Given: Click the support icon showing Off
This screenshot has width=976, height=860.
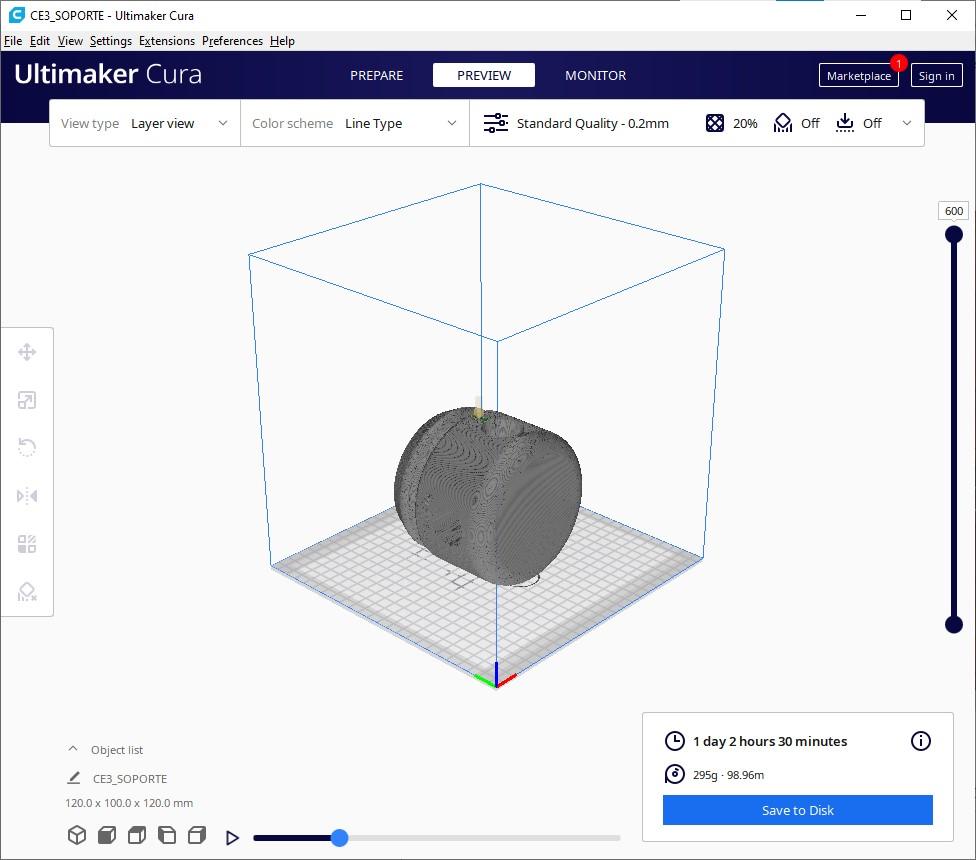Looking at the screenshot, I should (782, 123).
